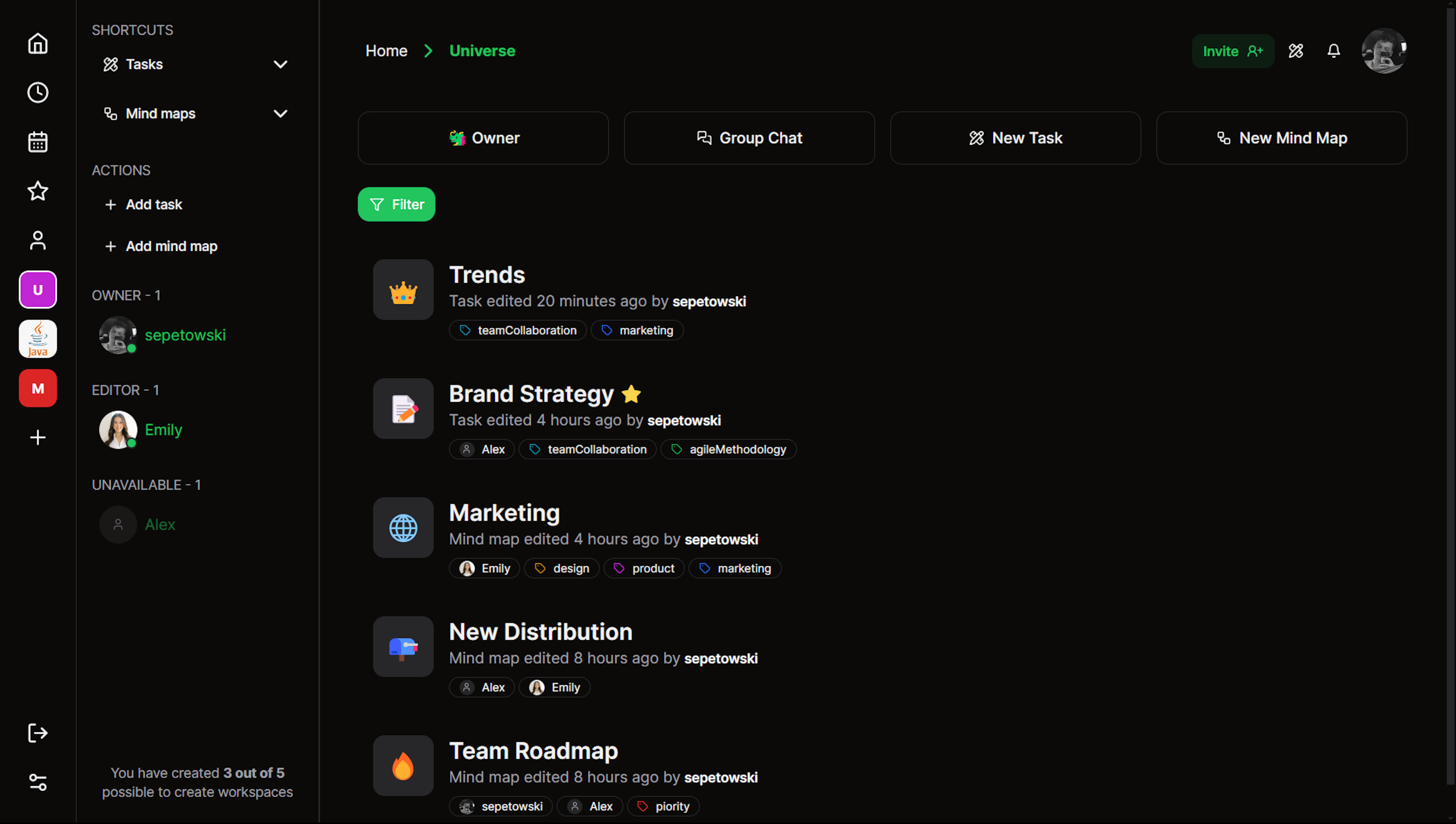Open sepetowski owner member
1456x824 pixels.
pos(162,335)
